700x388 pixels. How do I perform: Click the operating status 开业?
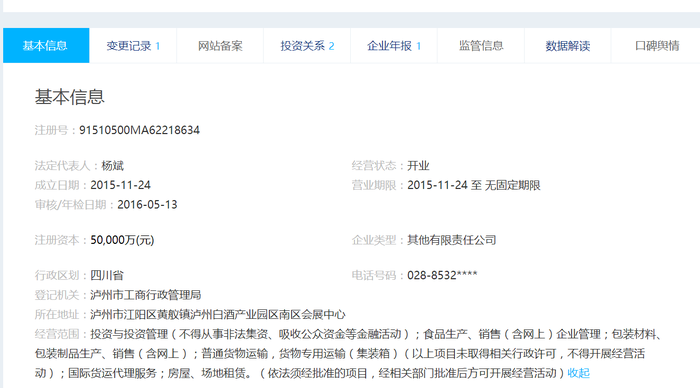418,166
